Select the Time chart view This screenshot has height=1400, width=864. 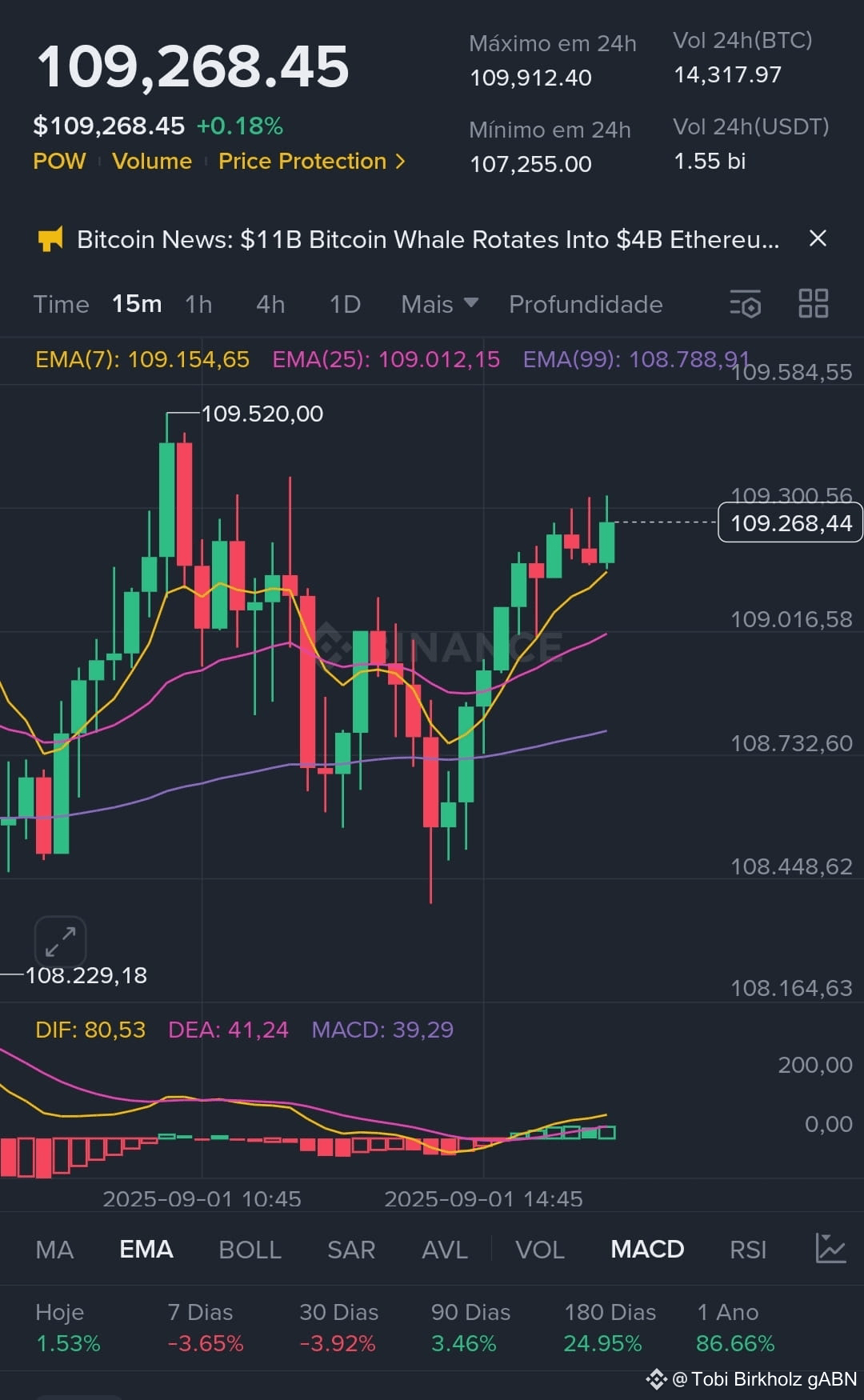coord(61,304)
